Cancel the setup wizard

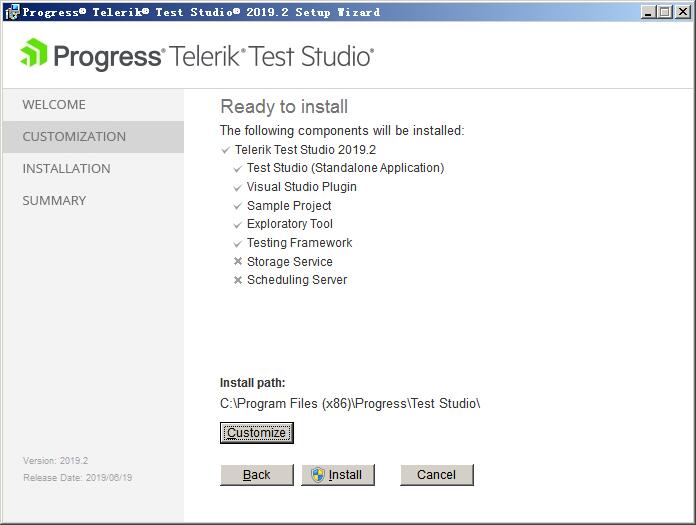coord(437,475)
